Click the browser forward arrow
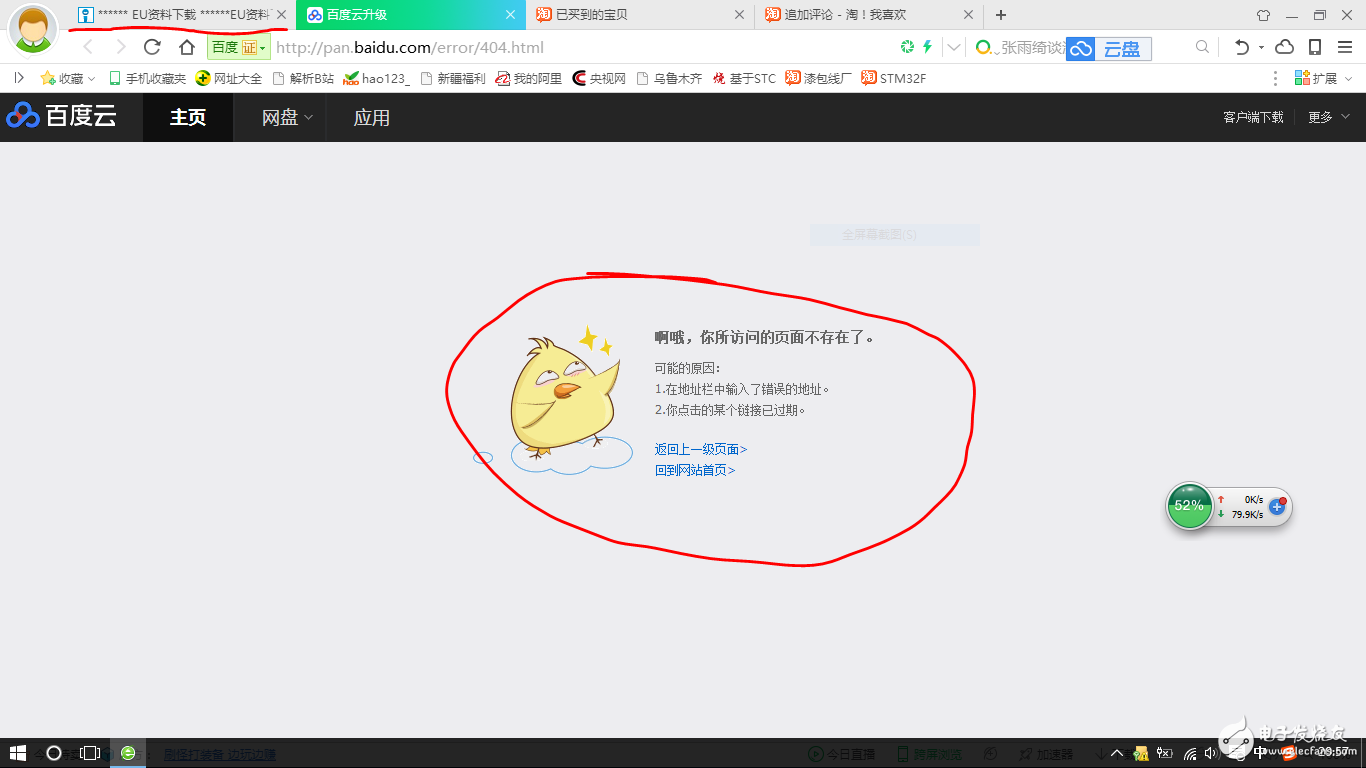The height and width of the screenshot is (768, 1366). 120,47
